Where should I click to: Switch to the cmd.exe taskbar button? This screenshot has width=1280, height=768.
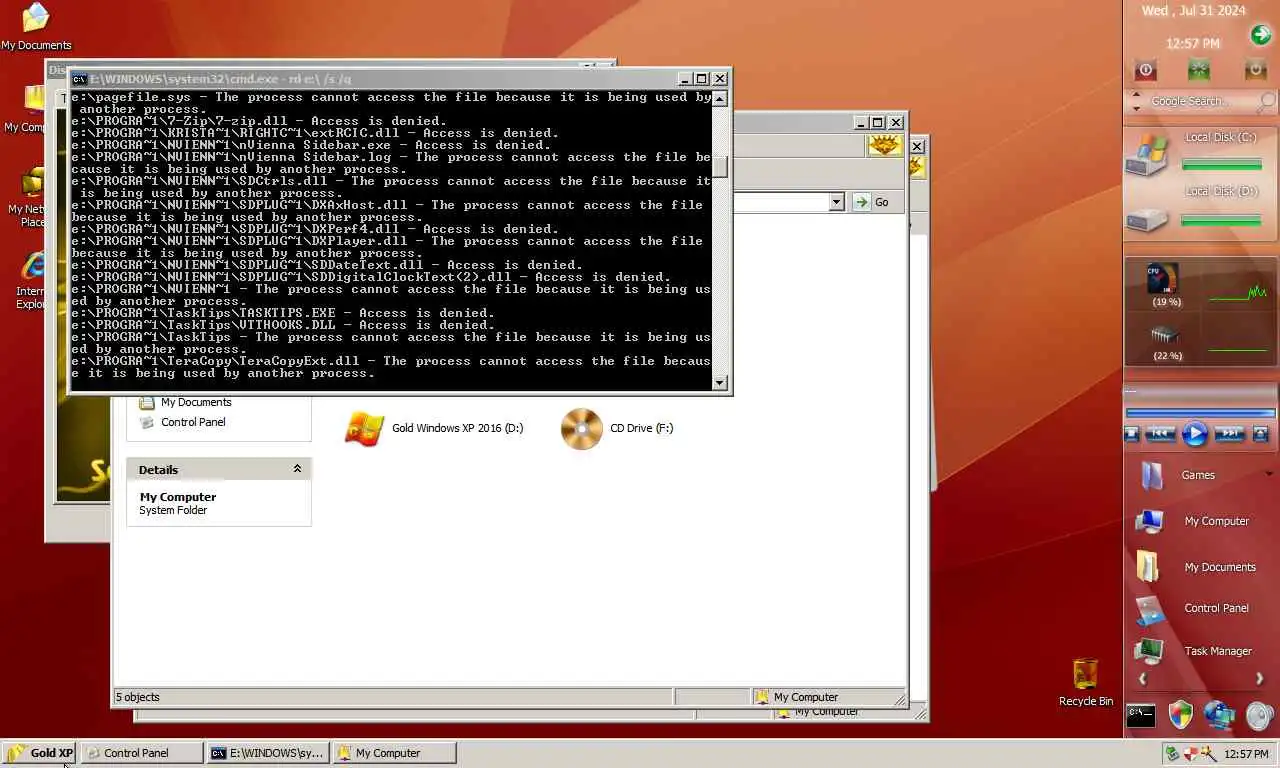click(268, 753)
